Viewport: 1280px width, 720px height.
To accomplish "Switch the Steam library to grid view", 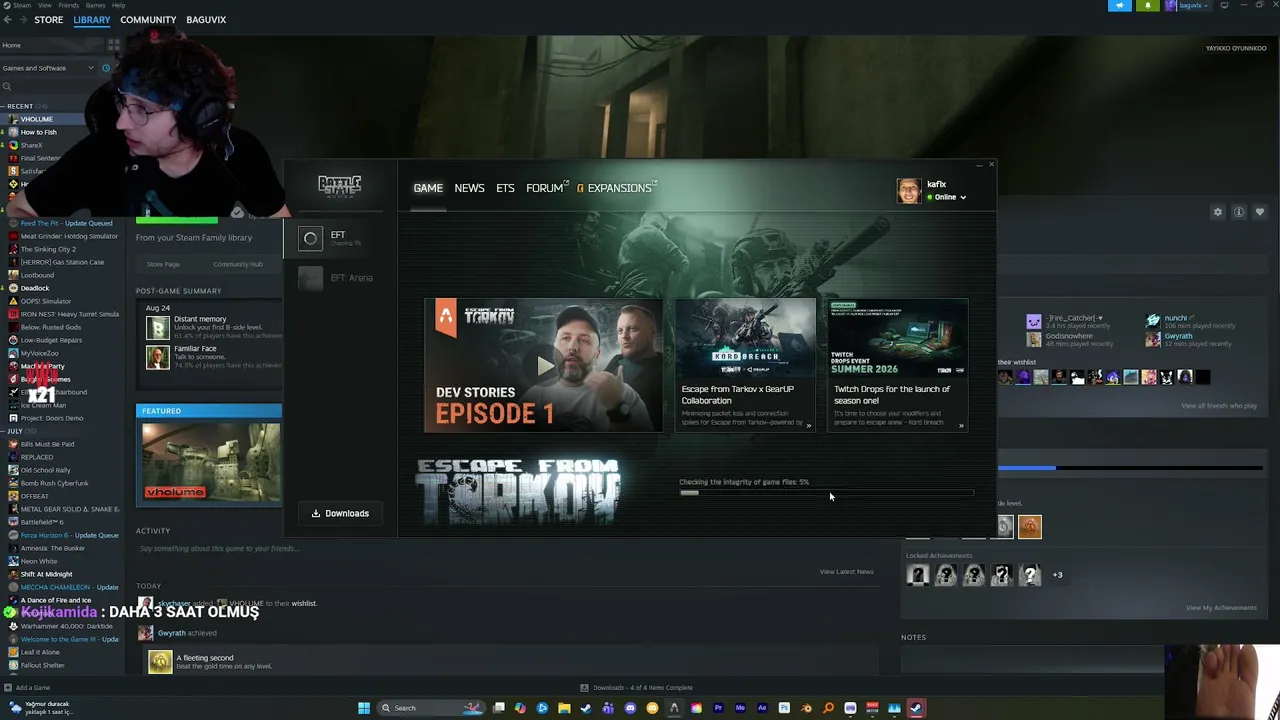I will pos(114,45).
